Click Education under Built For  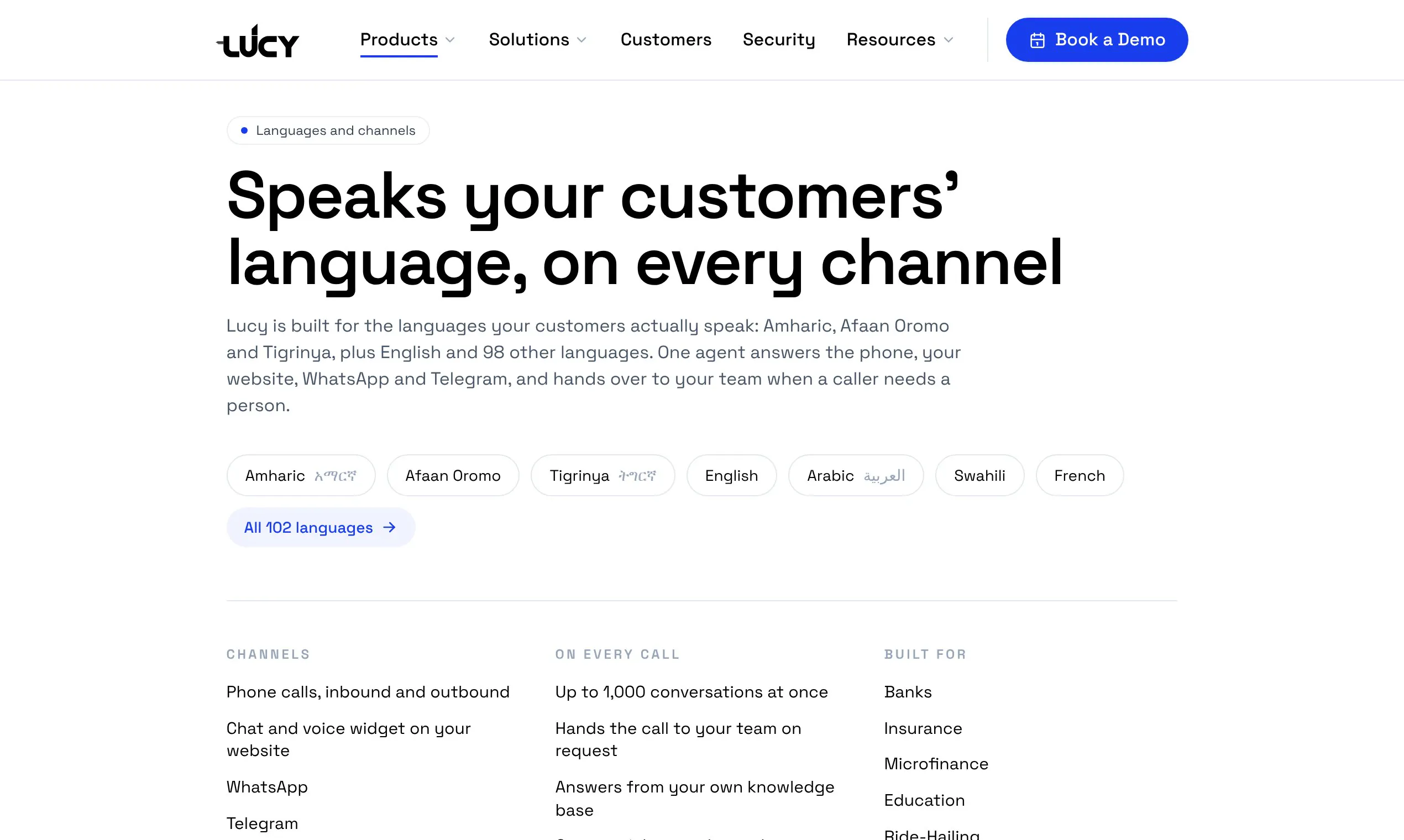click(x=925, y=800)
